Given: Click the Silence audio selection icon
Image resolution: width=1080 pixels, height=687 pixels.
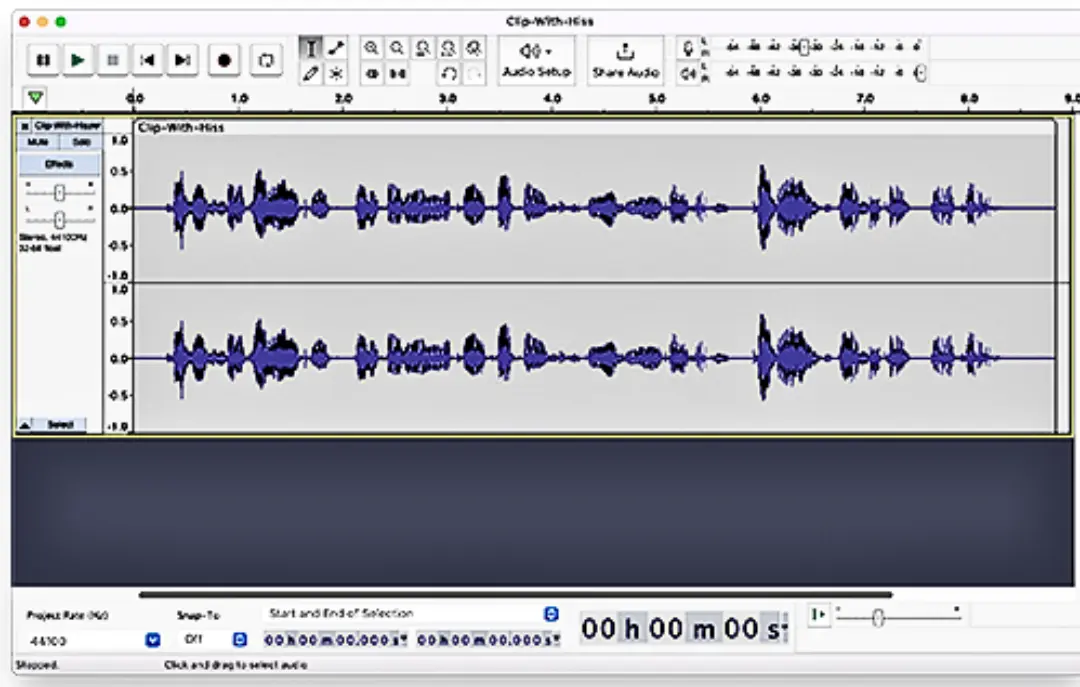Looking at the screenshot, I should (397, 73).
